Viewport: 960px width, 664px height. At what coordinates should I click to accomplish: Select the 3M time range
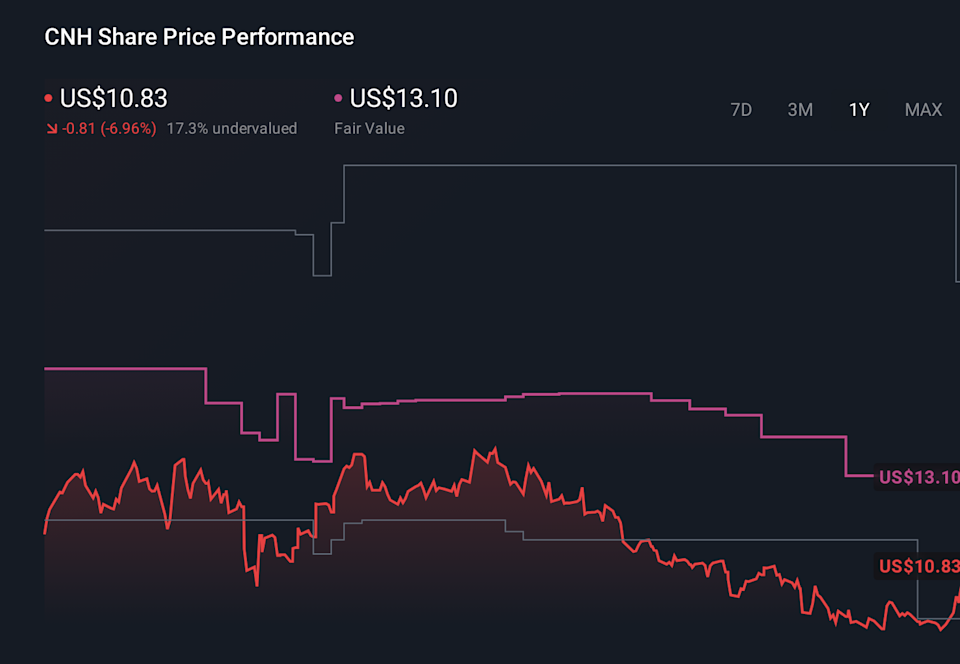click(x=800, y=110)
